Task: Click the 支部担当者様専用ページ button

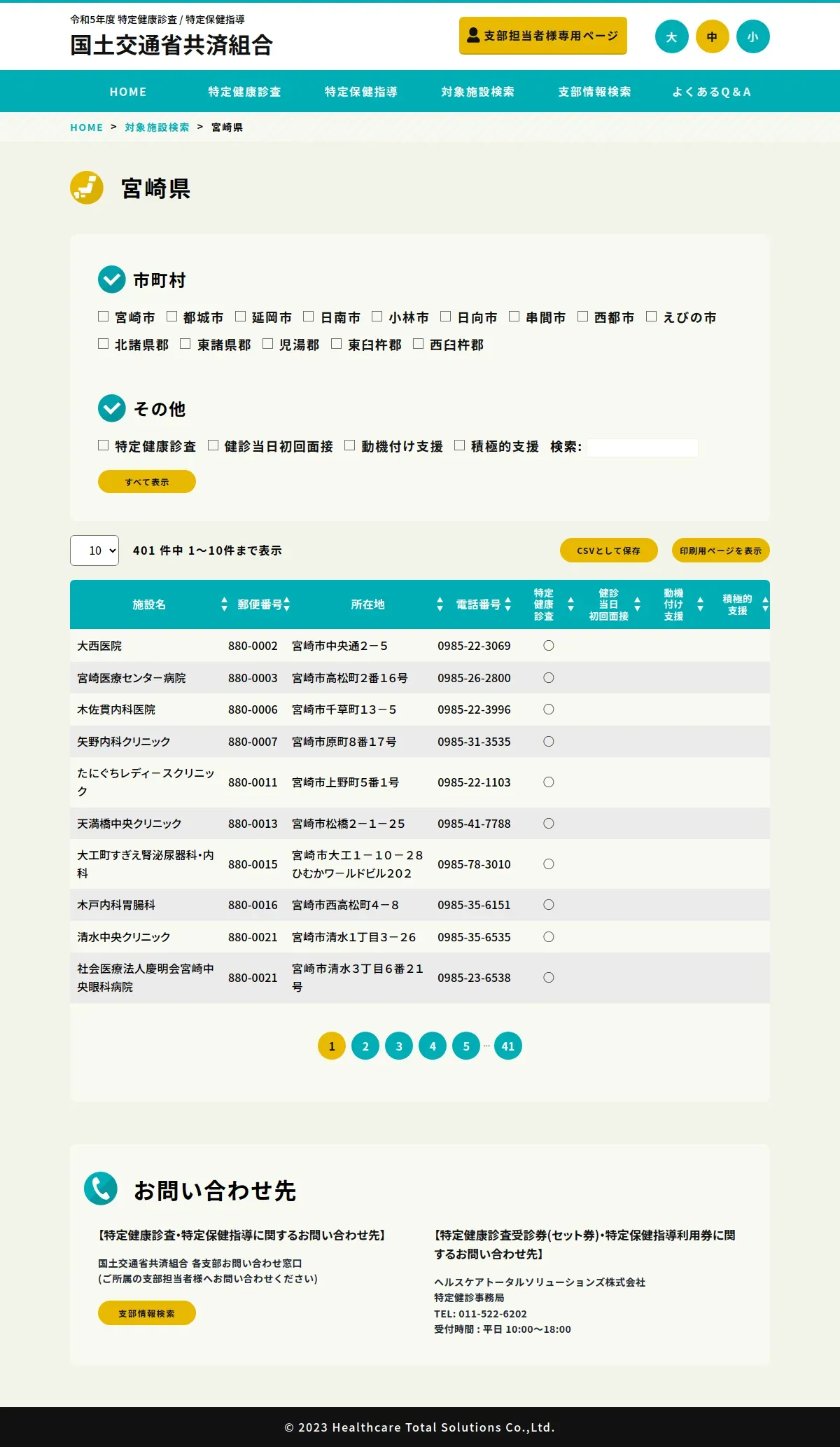Action: point(543,35)
